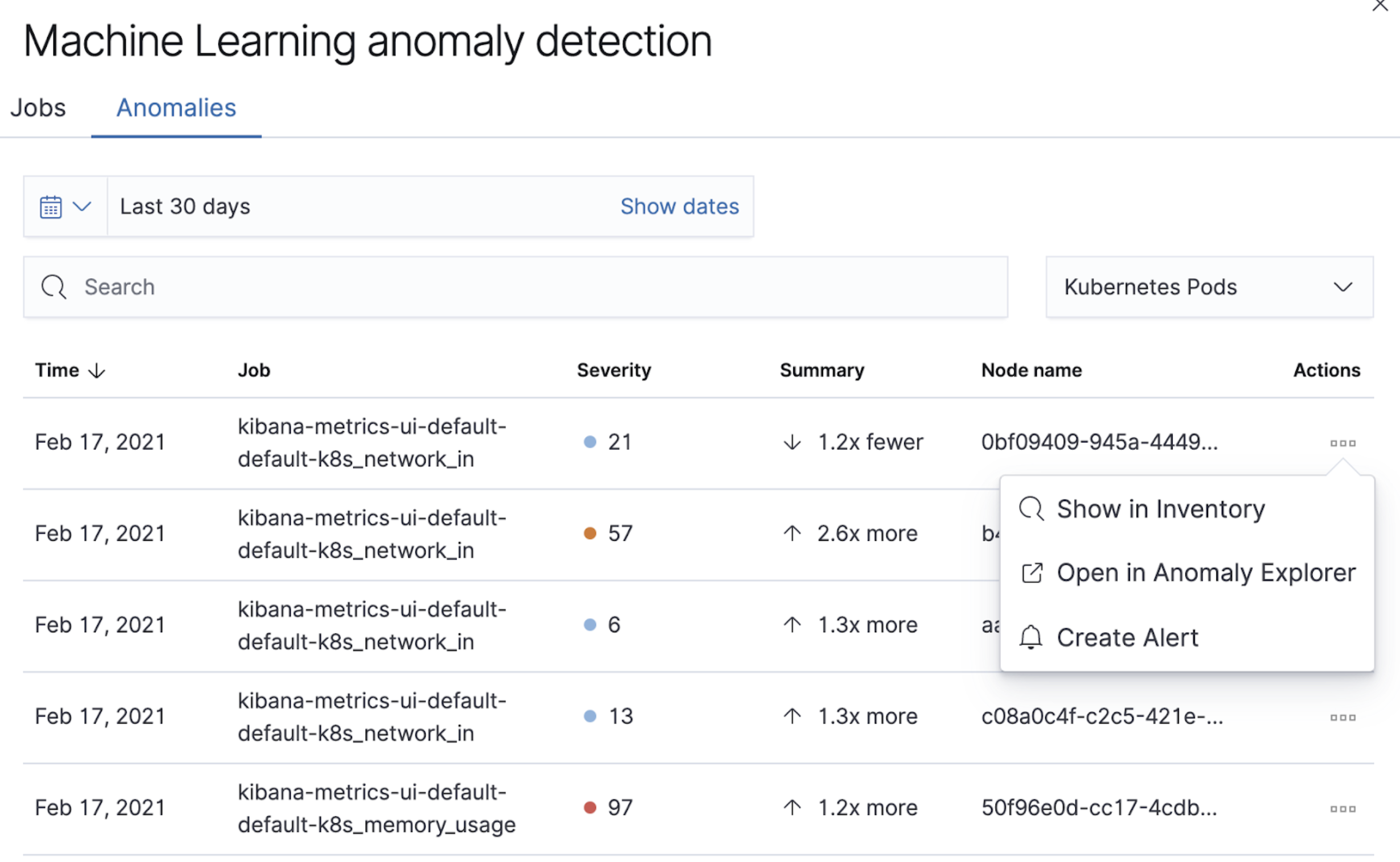Click the Show dates link
The image size is (1400, 862).
[679, 206]
